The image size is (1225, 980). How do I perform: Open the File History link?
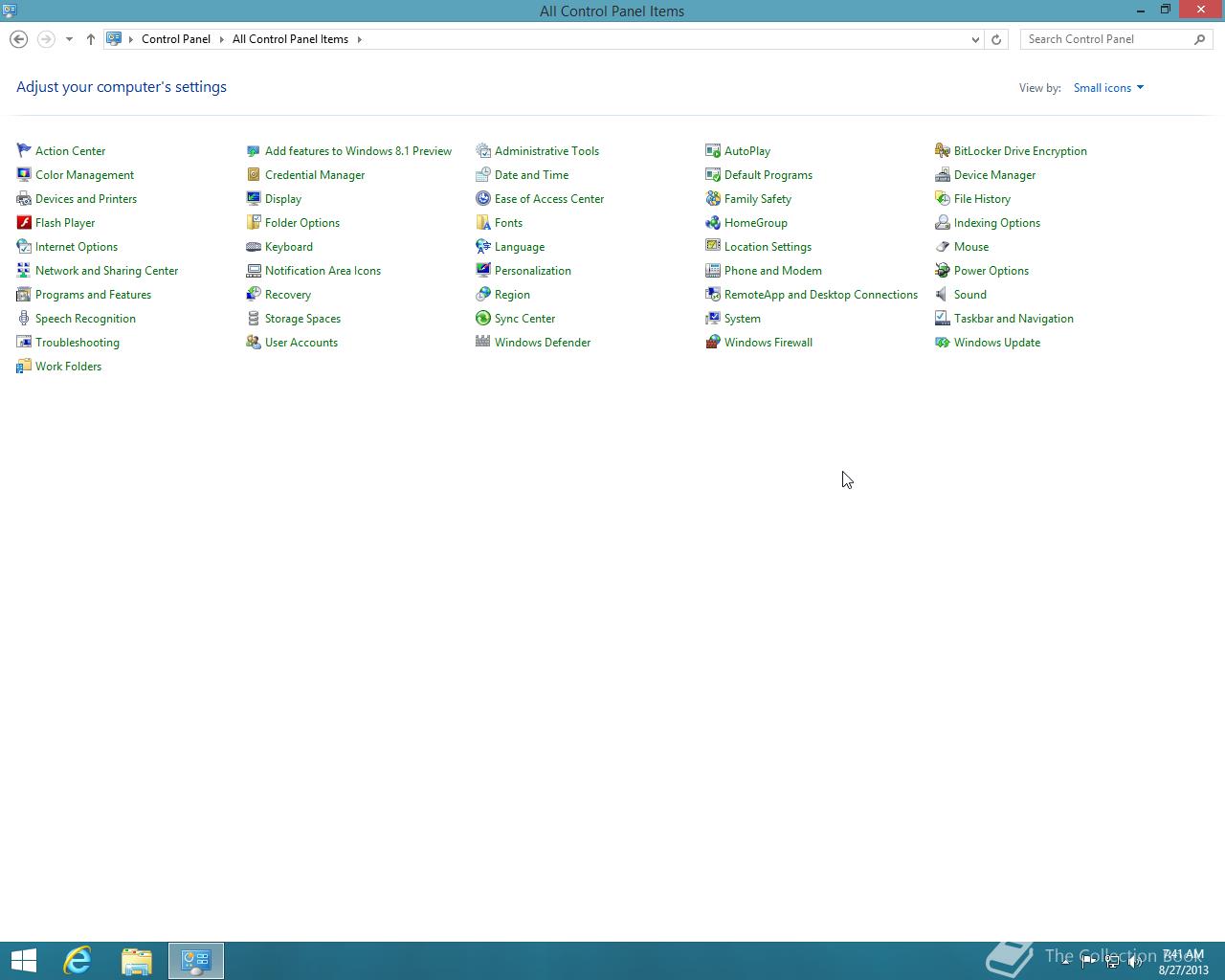pos(982,199)
